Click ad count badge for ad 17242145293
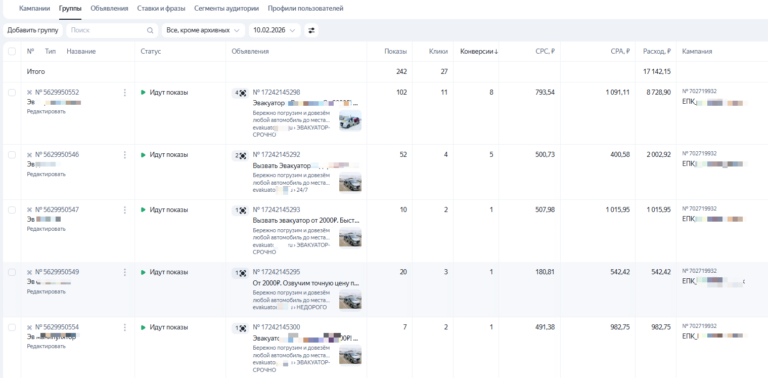The width and height of the screenshot is (768, 378). tap(240, 210)
